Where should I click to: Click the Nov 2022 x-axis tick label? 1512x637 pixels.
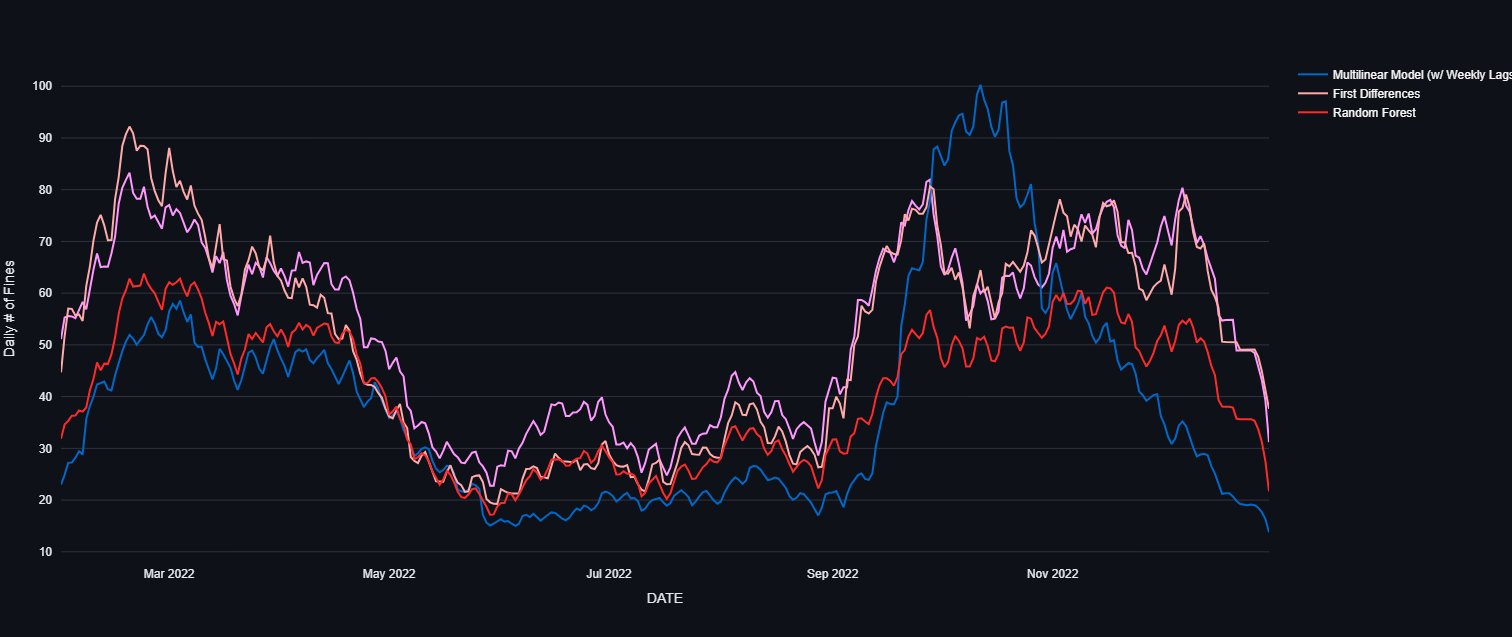1052,574
